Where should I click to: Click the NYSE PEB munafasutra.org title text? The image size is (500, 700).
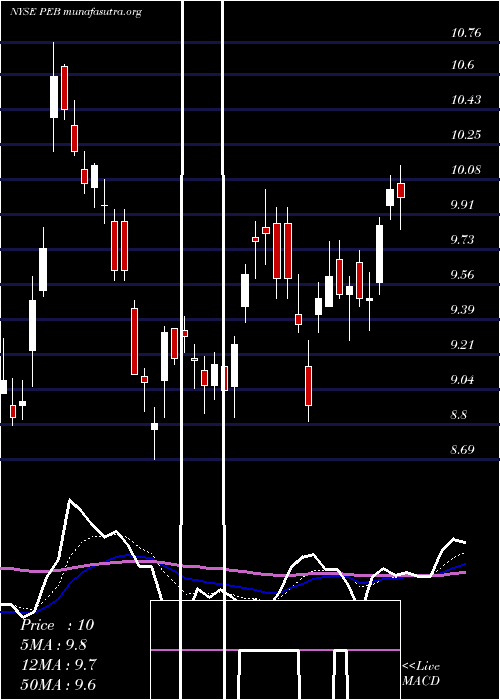pos(76,12)
